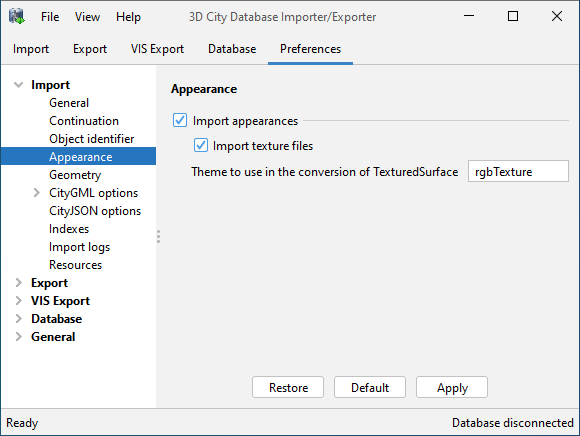
Task: Open the Help menu
Action: (128, 17)
